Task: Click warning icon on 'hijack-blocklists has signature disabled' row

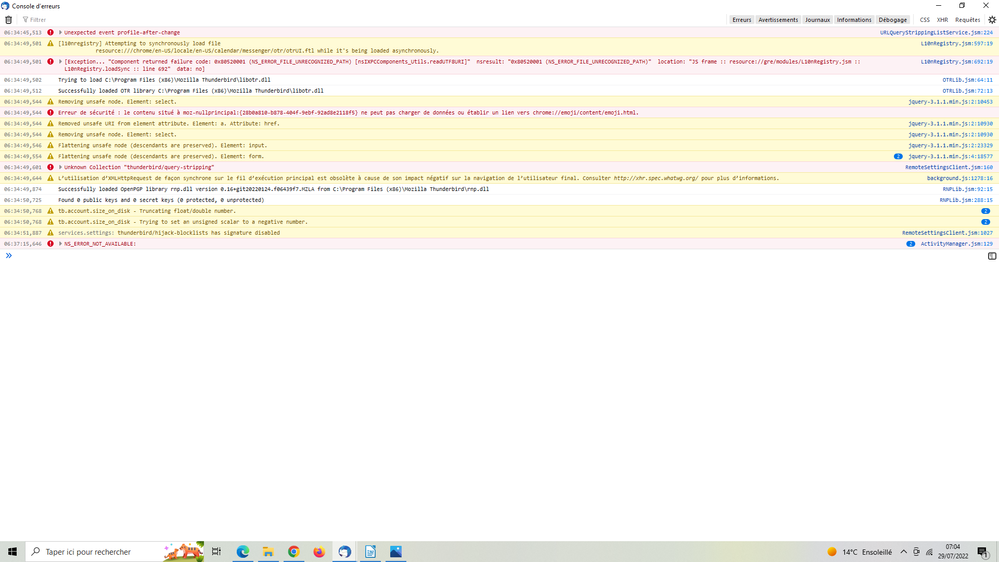Action: (50, 233)
